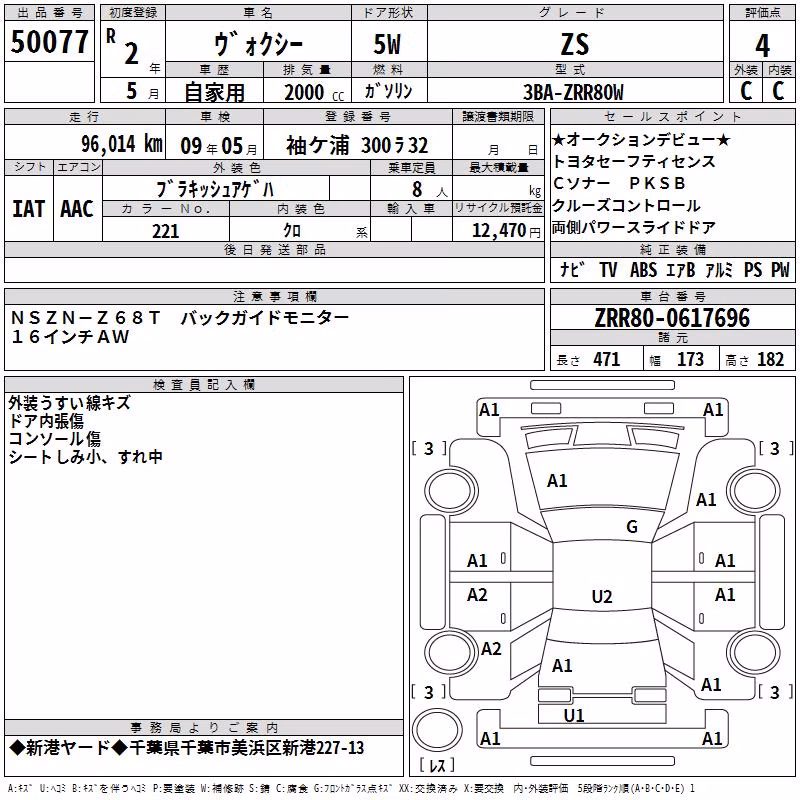Click the registration number 袖ケ浦 300ラ32
The width and height of the screenshot is (800, 800).
pos(357,145)
